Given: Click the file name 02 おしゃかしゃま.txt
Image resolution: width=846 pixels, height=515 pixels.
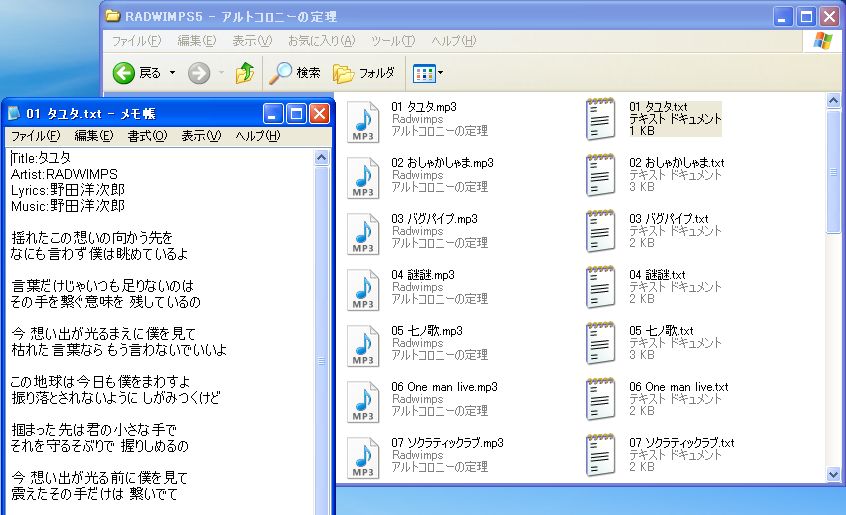Looking at the screenshot, I should point(677,163).
